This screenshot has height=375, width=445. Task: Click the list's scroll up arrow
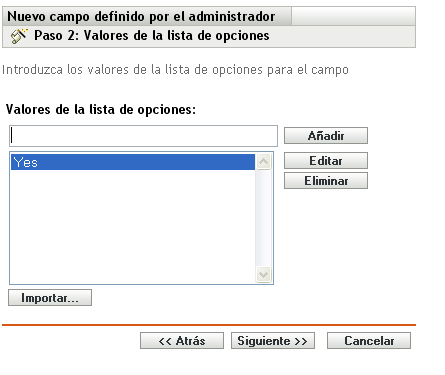pyautogui.click(x=263, y=162)
